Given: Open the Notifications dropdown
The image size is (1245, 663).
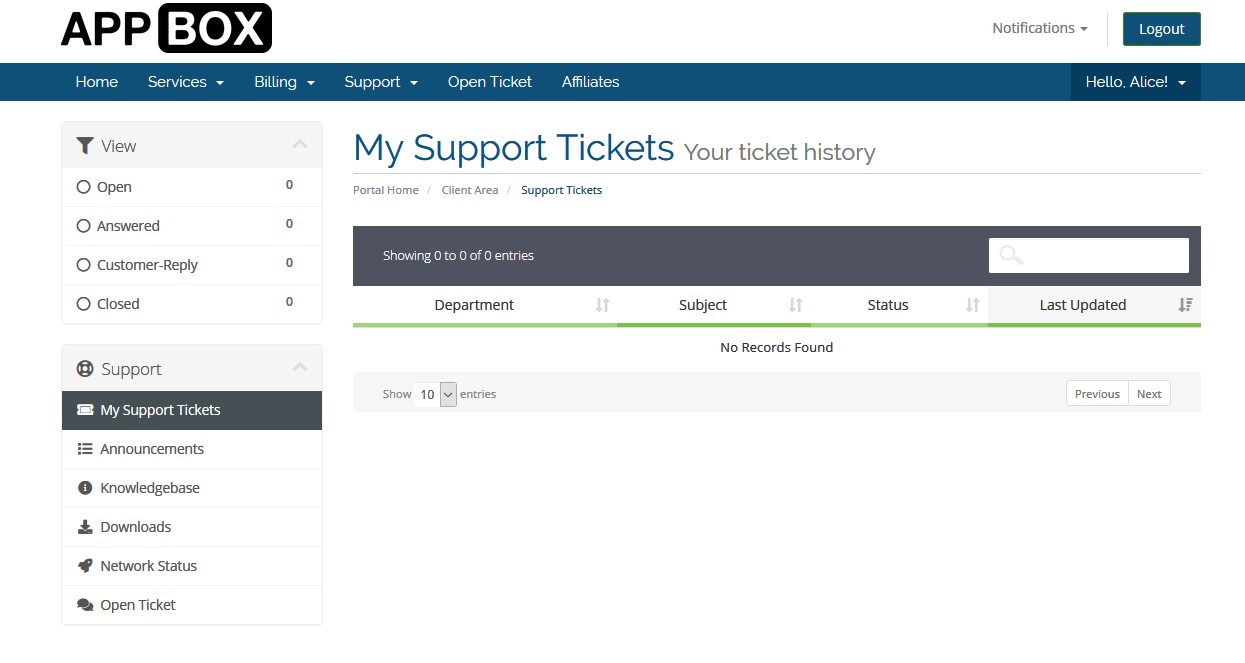Looking at the screenshot, I should tap(1039, 28).
